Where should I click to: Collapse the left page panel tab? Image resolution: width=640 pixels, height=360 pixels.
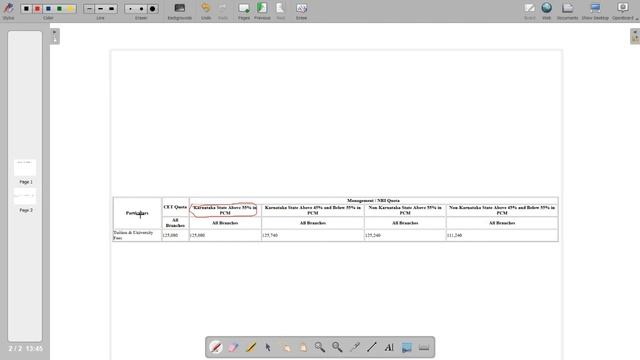coord(55,36)
